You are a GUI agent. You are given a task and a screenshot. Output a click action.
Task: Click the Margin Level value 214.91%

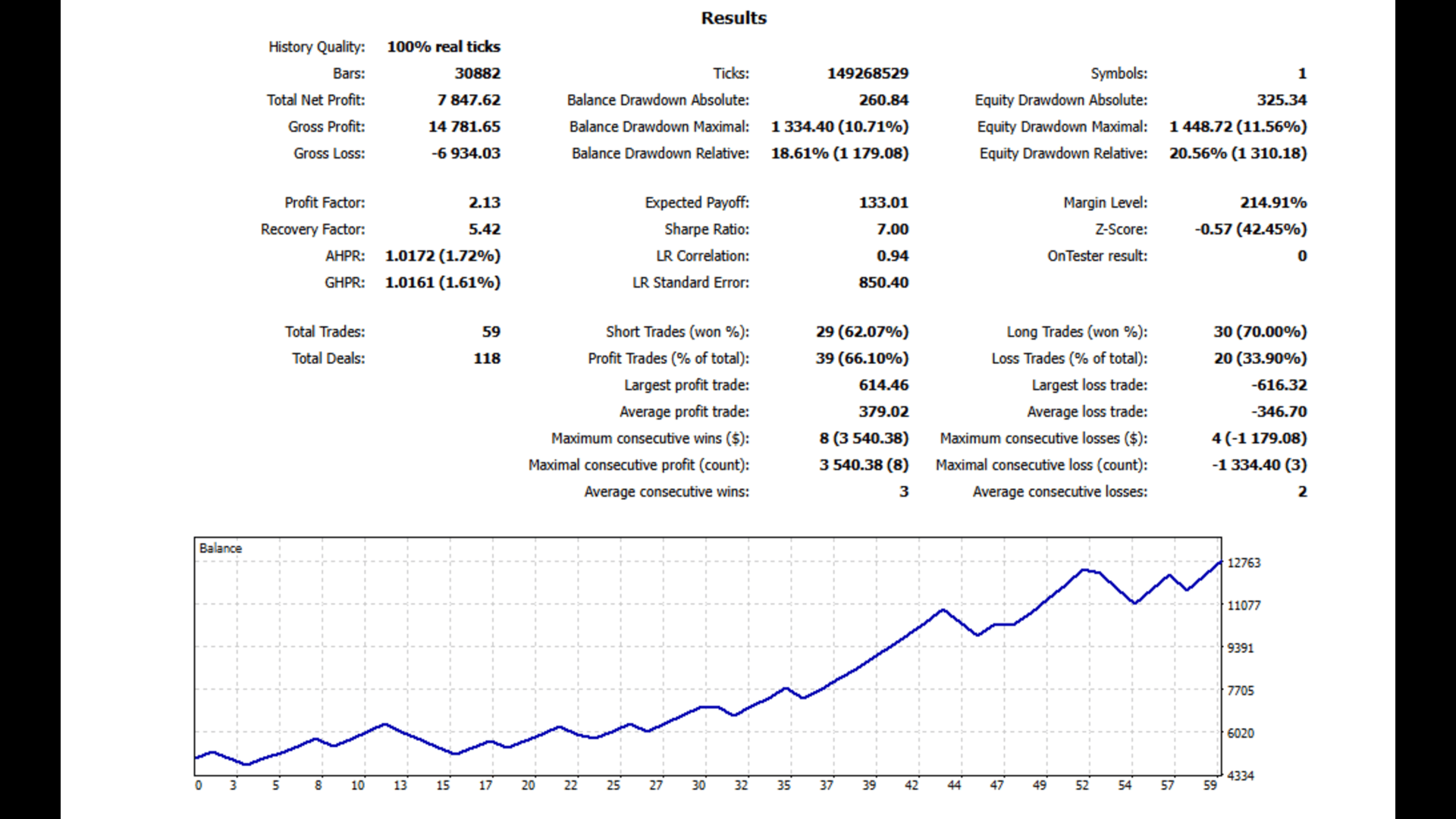[x=1273, y=202]
